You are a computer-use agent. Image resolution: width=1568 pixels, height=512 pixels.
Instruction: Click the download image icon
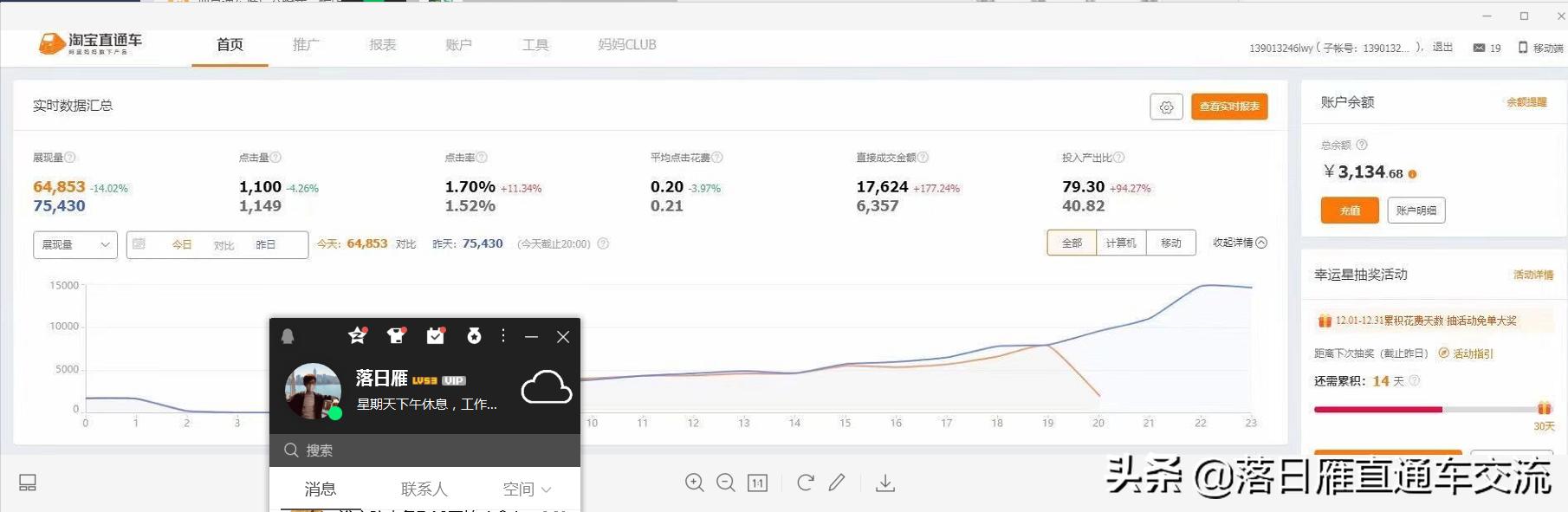tap(885, 483)
